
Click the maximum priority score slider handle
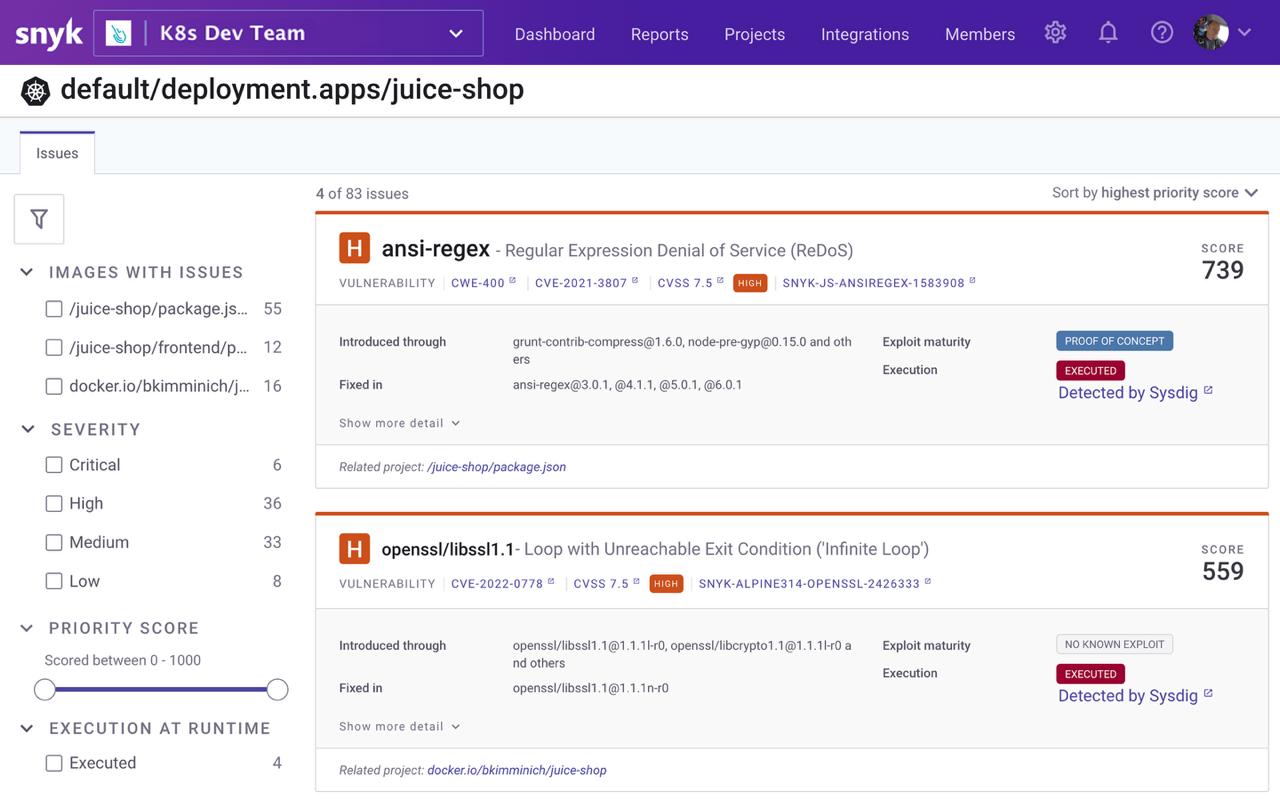pyautogui.click(x=278, y=689)
